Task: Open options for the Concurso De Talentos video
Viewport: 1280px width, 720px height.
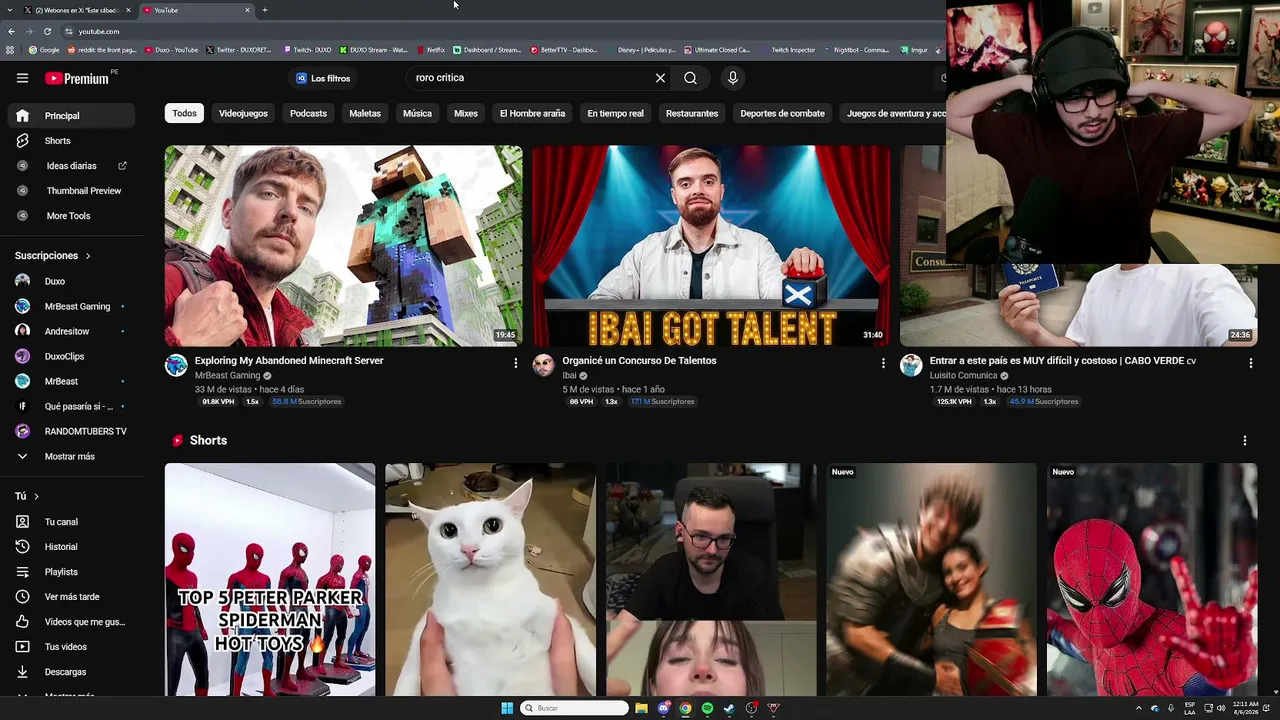Action: coord(883,363)
